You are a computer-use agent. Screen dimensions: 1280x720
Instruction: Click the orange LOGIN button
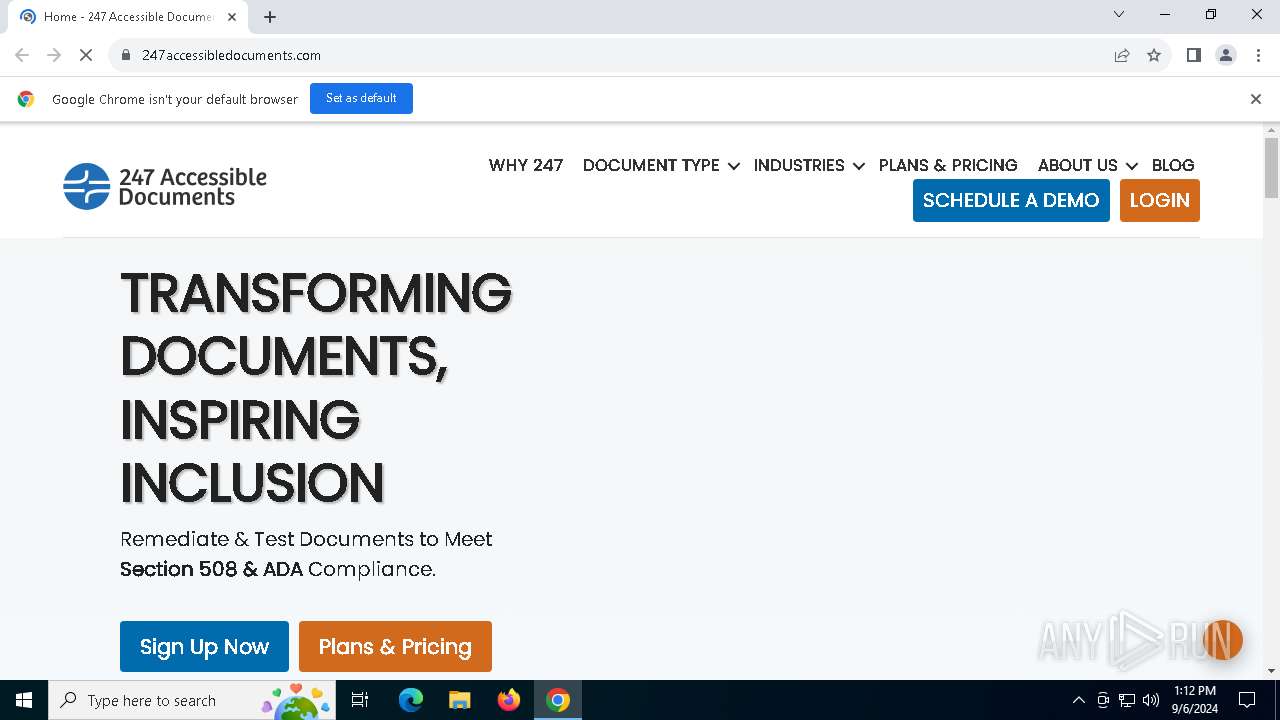click(1160, 200)
